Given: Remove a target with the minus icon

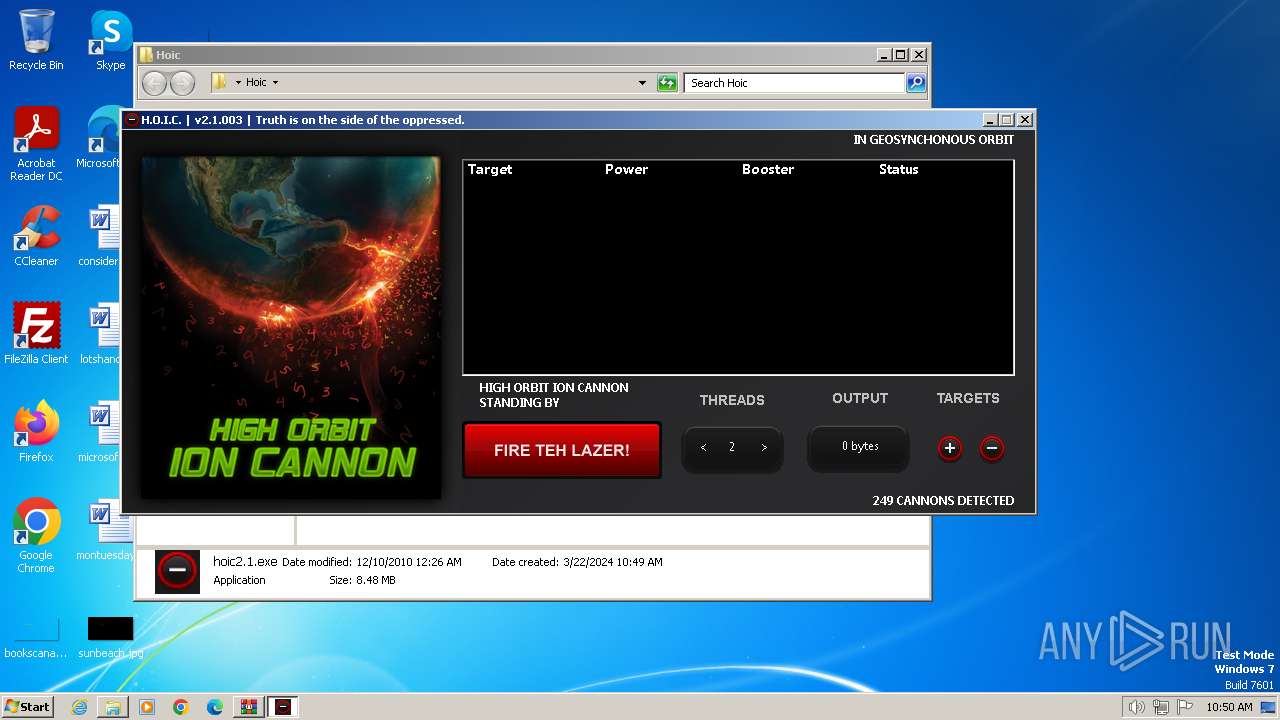Looking at the screenshot, I should 992,448.
